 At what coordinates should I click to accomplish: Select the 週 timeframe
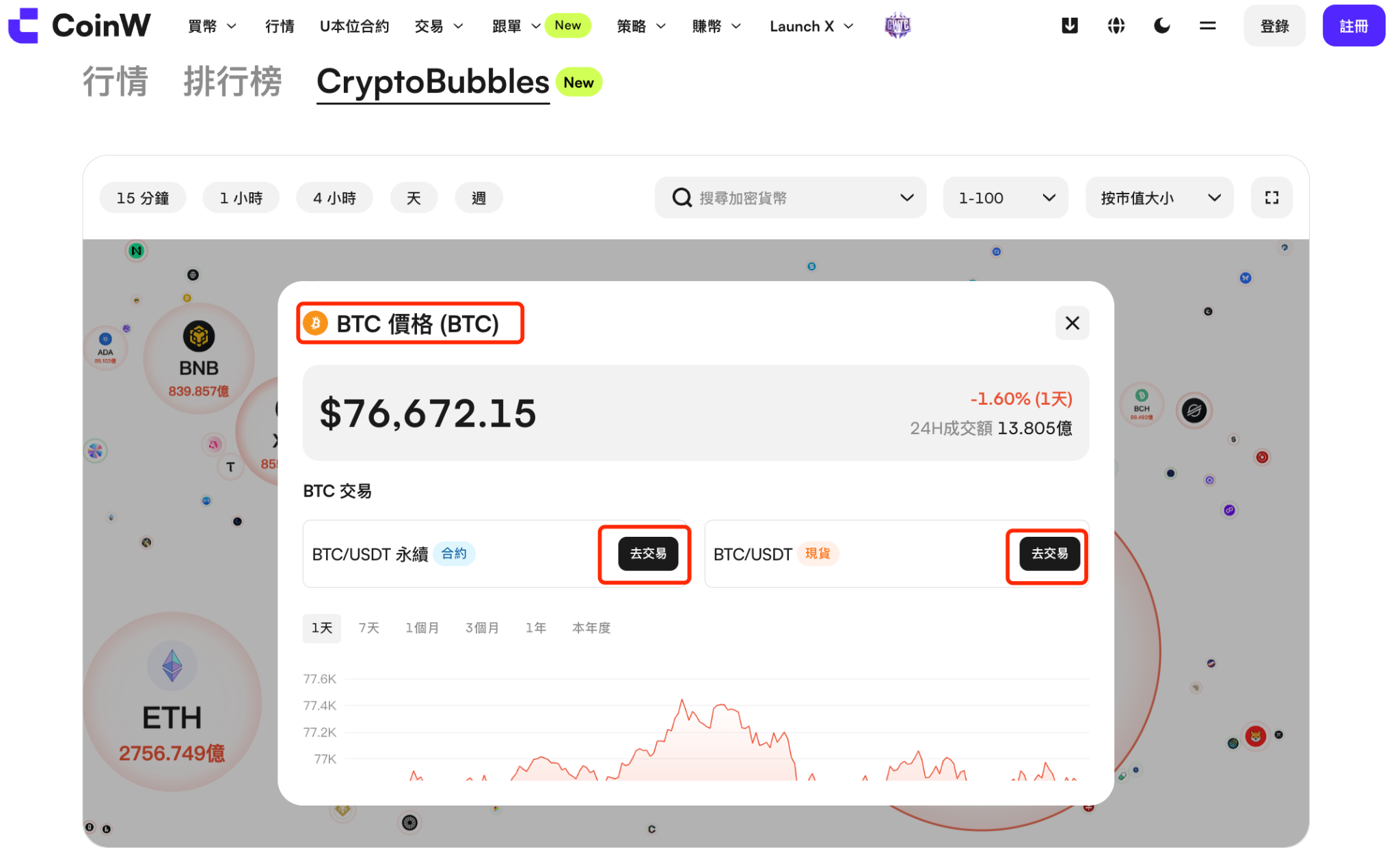pyautogui.click(x=479, y=198)
